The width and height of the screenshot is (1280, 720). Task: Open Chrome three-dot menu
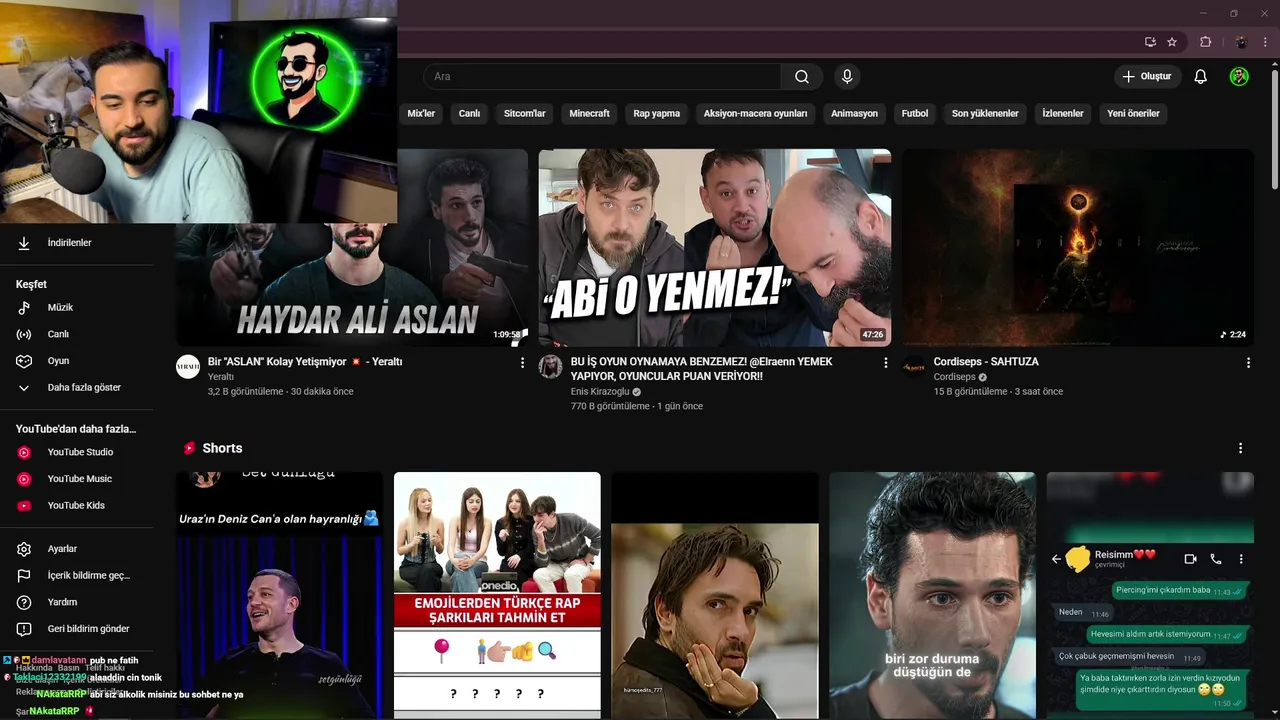click(x=1266, y=42)
